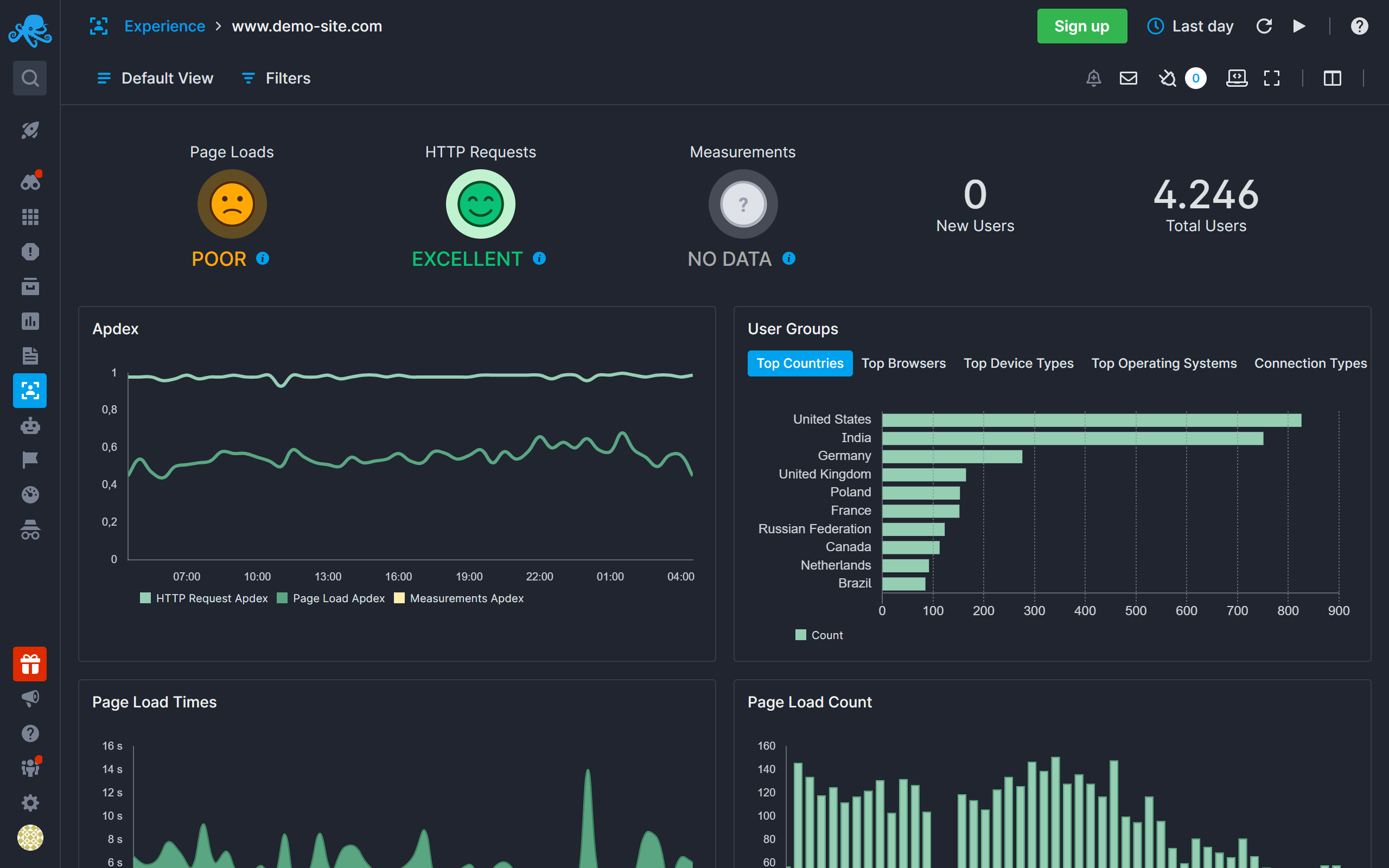The image size is (1389, 868).
Task: Click the Count legend swatch under Top Countries
Action: click(x=800, y=635)
